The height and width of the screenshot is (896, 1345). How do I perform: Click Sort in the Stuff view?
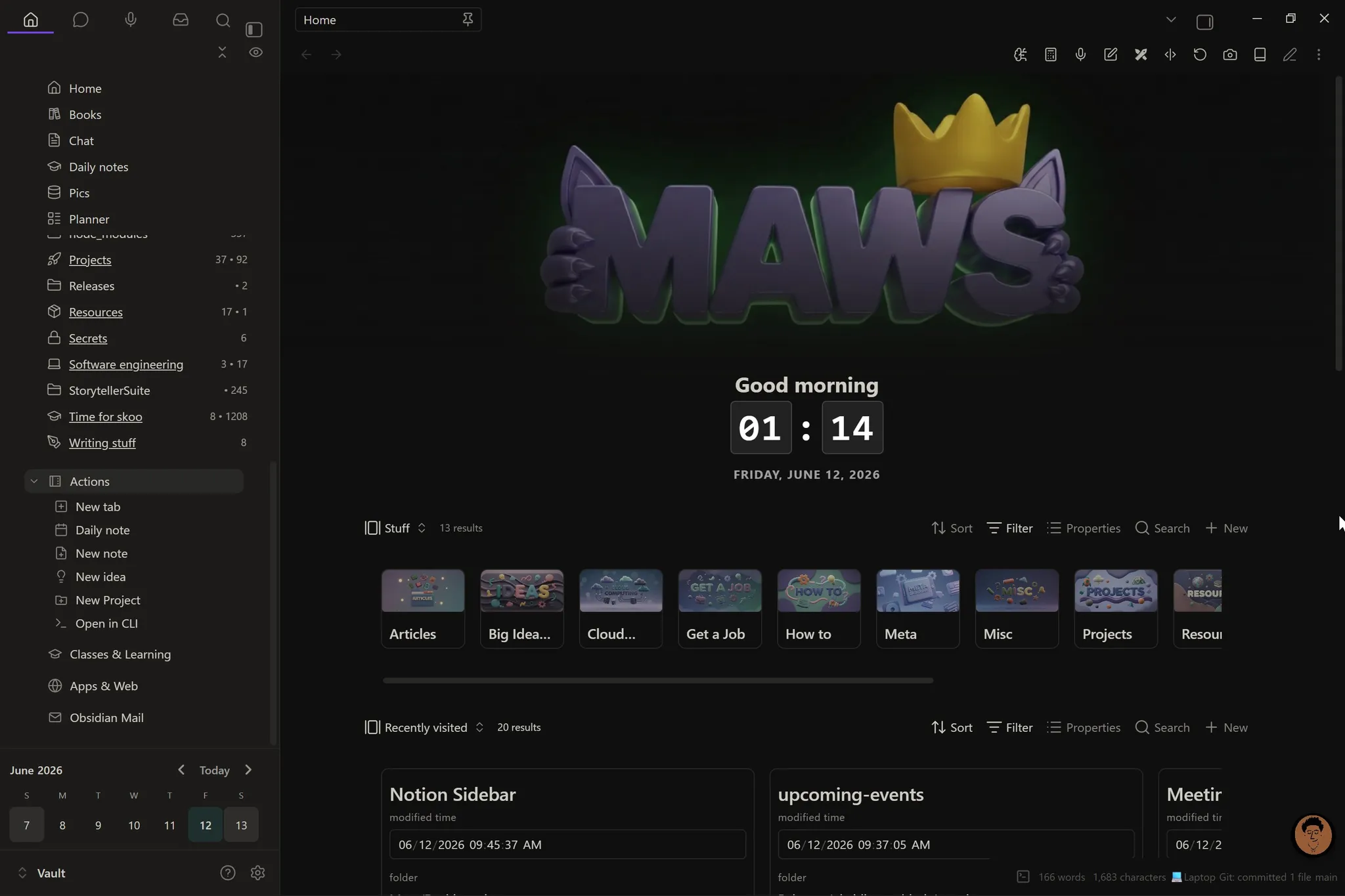point(952,528)
